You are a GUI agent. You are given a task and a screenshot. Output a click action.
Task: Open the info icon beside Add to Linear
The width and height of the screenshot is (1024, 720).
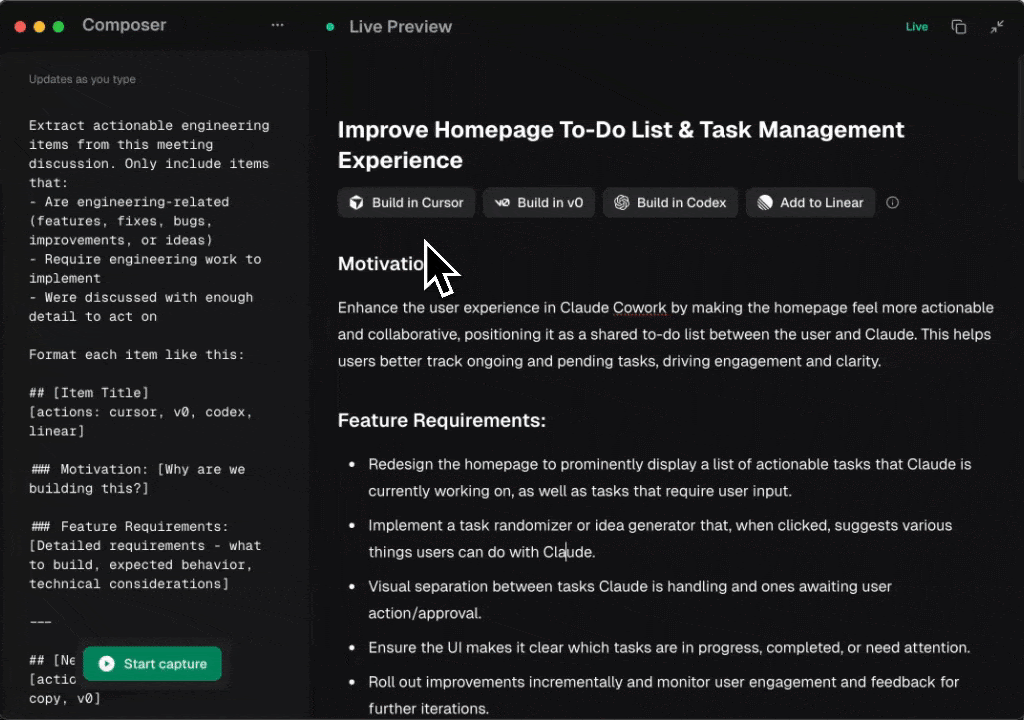point(892,203)
